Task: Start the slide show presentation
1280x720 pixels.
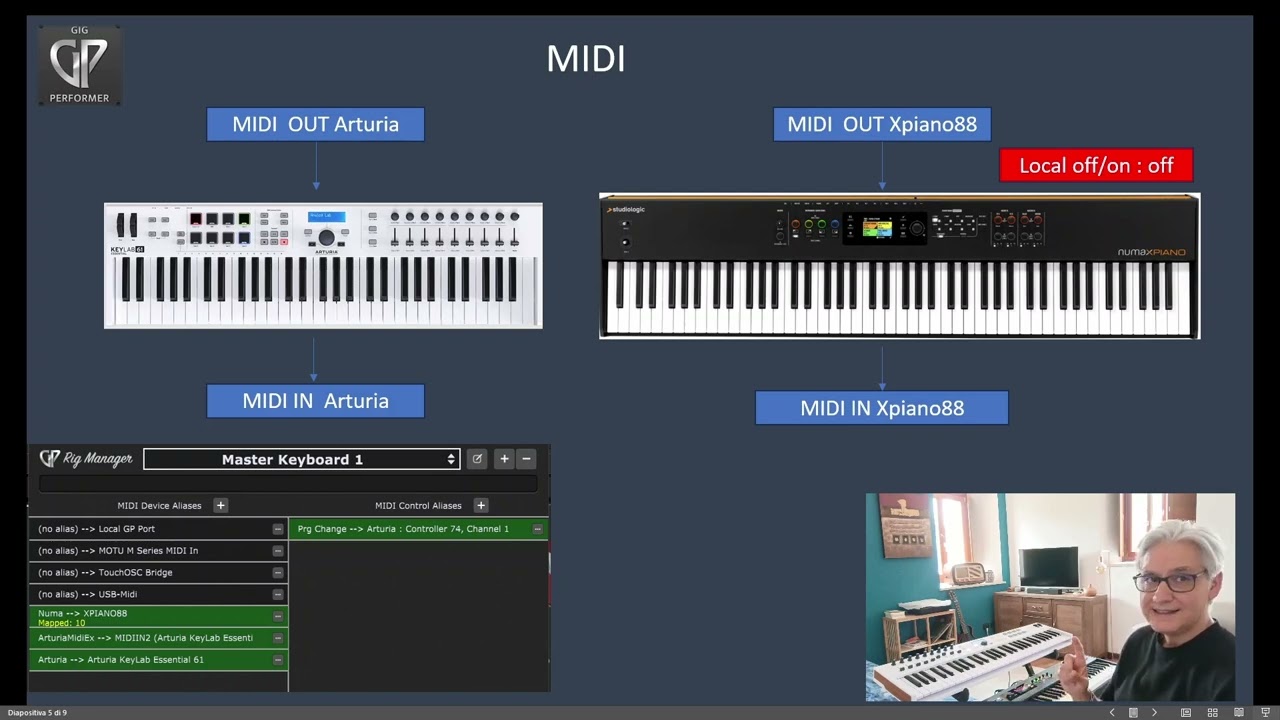Action: 1265,713
